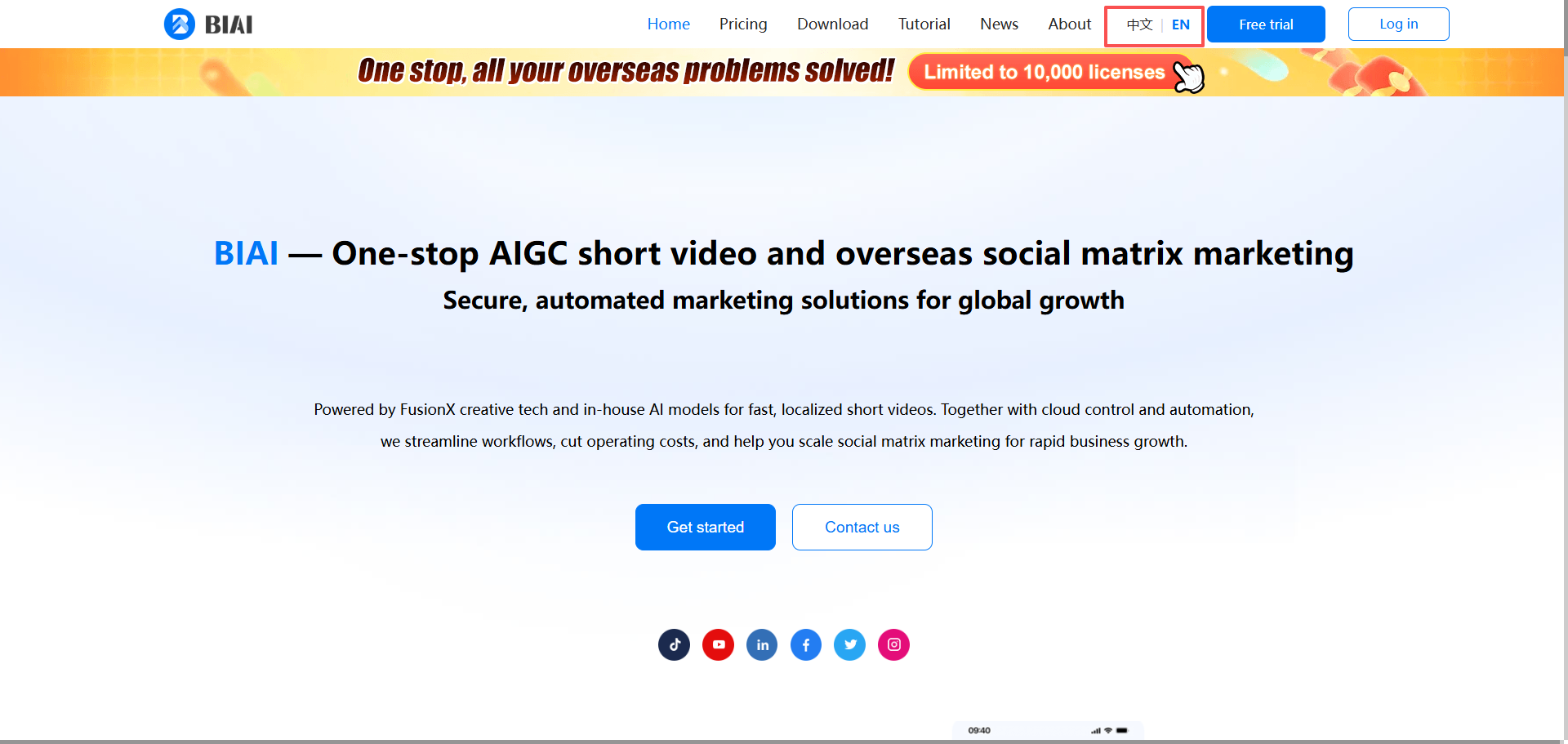The height and width of the screenshot is (744, 1568).
Task: Open the Twitter social icon
Action: 850,644
